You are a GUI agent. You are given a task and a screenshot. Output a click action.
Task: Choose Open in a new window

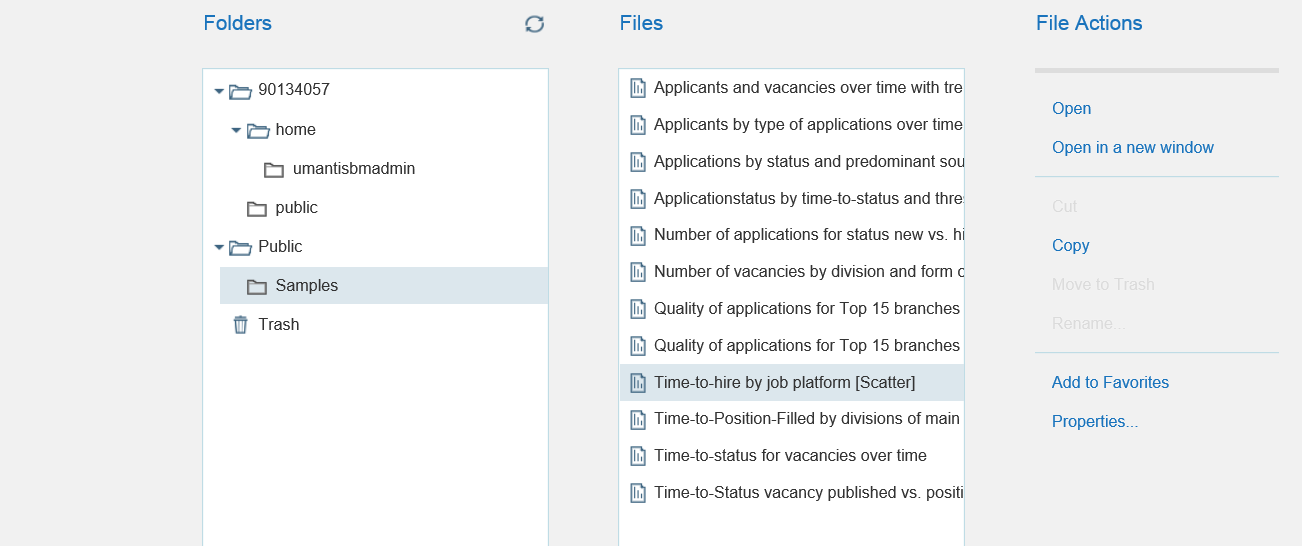[x=1132, y=148]
